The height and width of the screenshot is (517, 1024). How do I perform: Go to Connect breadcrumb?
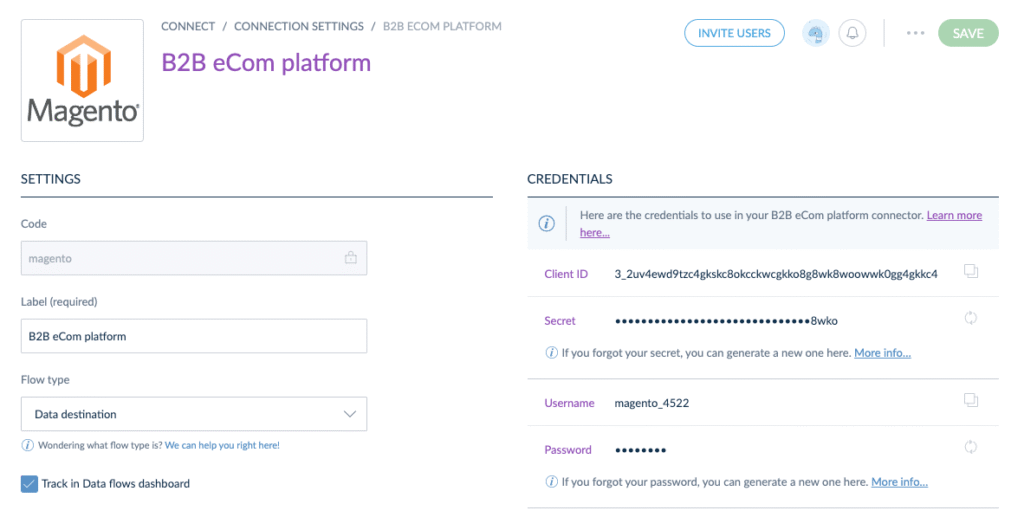tap(188, 27)
